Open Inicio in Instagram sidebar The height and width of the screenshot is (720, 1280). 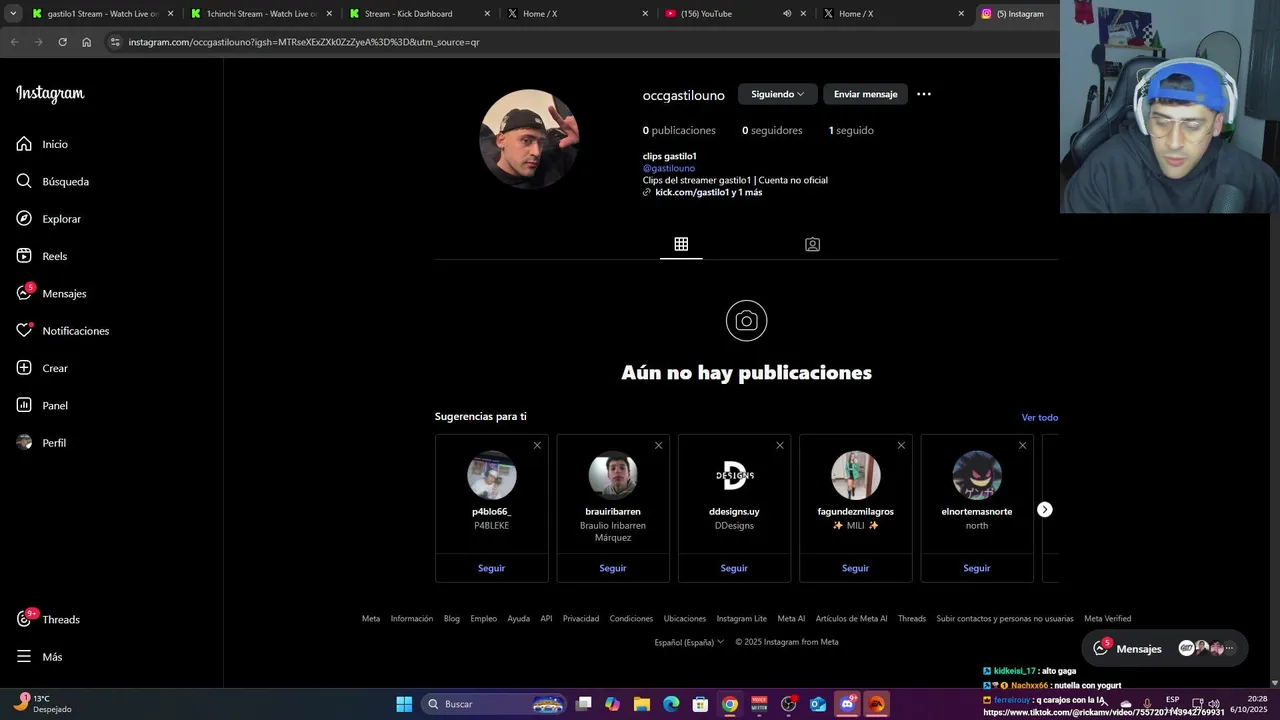[42, 144]
